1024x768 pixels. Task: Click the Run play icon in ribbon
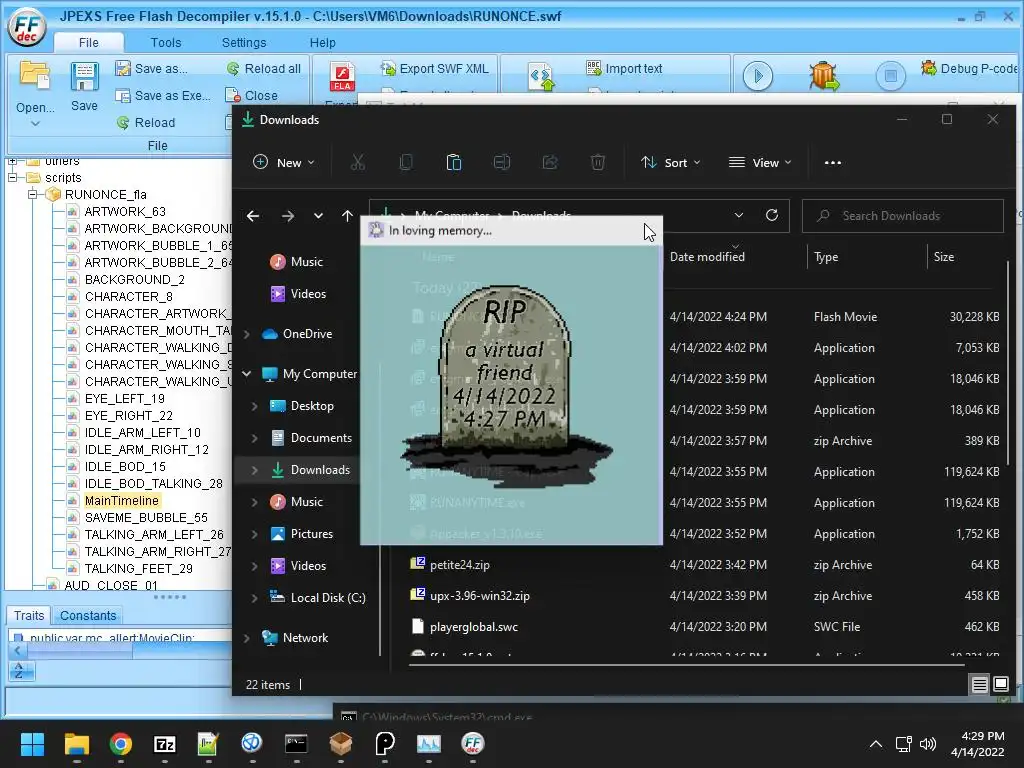click(758, 76)
